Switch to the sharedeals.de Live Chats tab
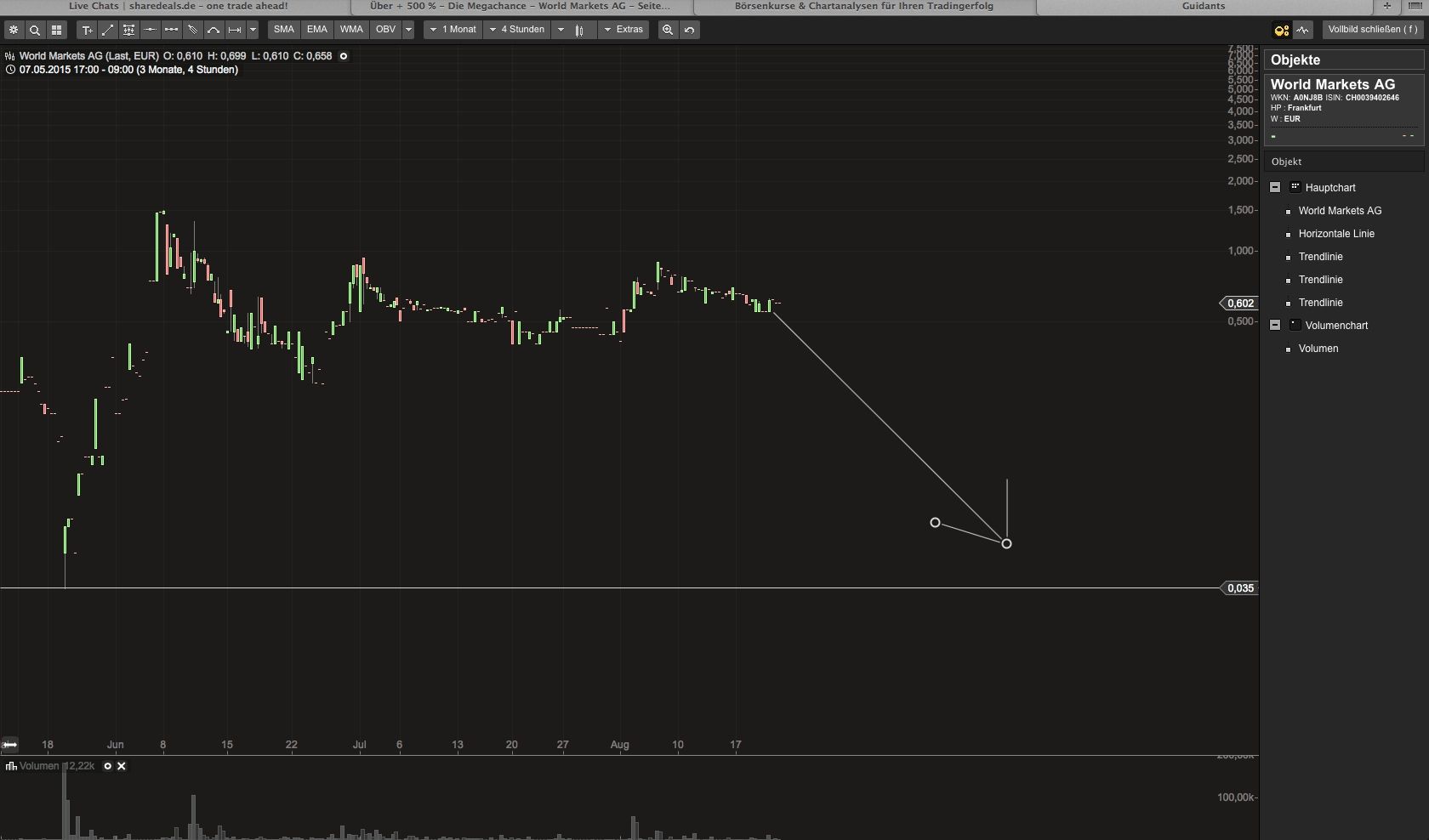Image resolution: width=1429 pixels, height=840 pixels. [x=179, y=6]
